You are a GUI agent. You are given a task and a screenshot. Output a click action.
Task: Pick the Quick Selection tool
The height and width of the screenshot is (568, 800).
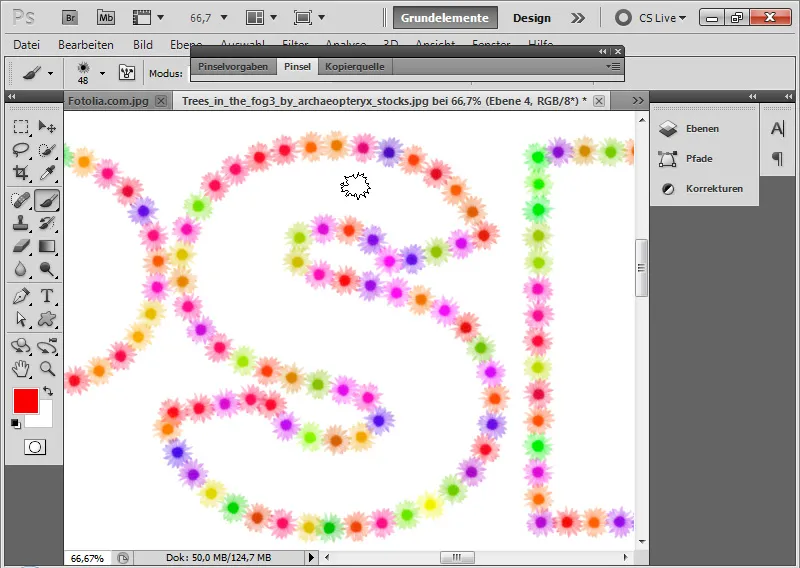point(47,150)
